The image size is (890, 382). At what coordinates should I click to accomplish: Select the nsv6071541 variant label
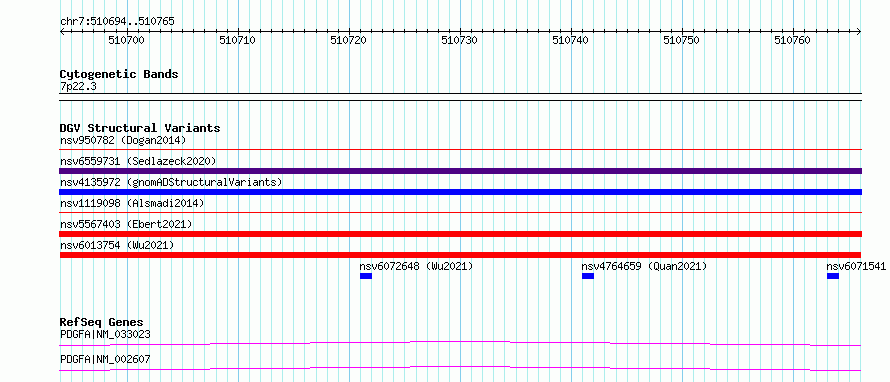coord(856,266)
